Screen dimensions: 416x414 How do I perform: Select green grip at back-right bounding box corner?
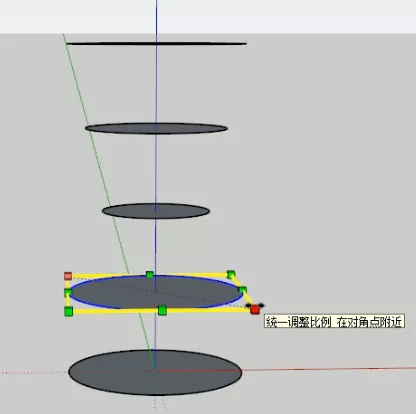(x=231, y=274)
